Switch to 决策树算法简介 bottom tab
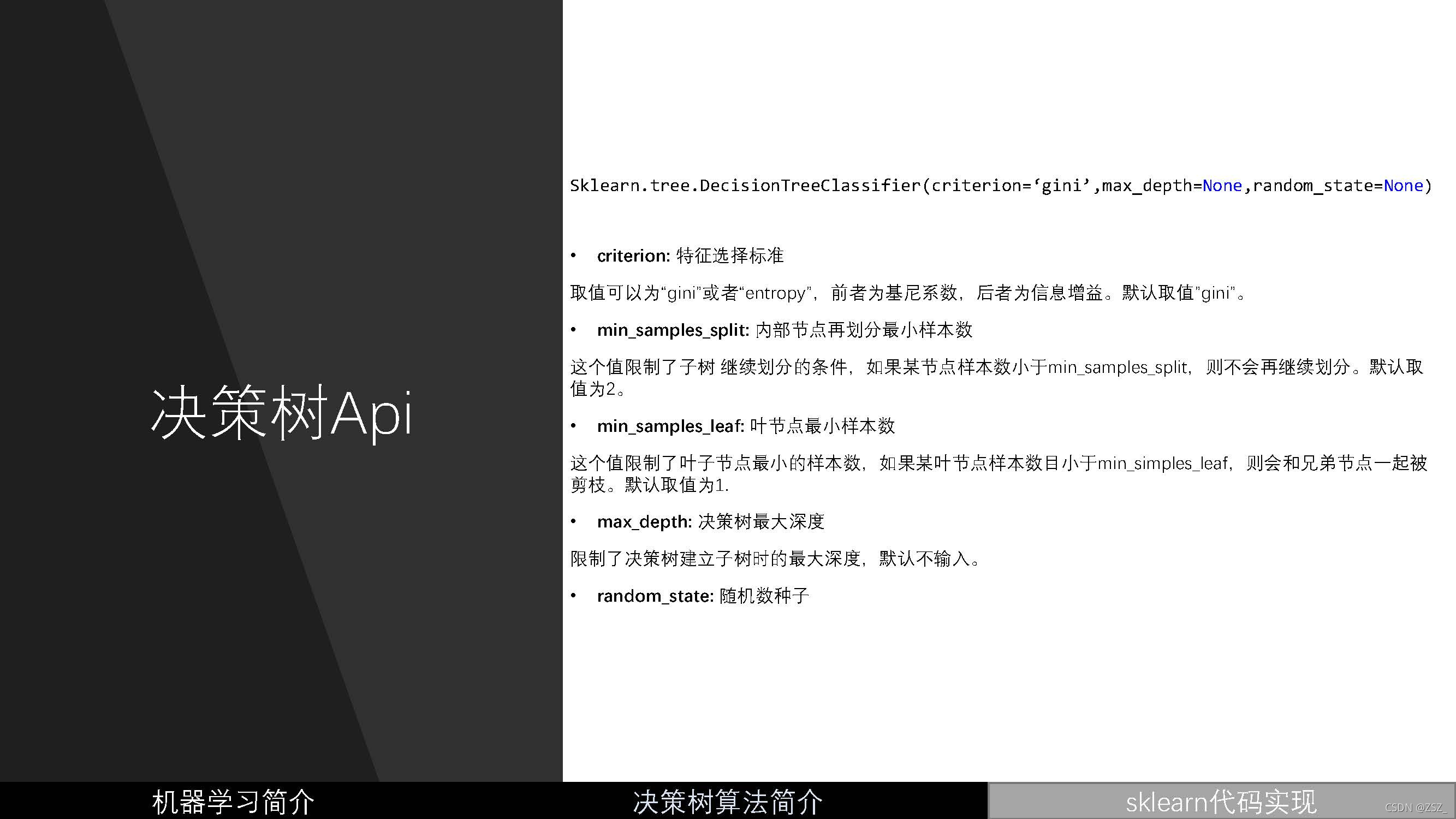1456x819 pixels. point(727,802)
